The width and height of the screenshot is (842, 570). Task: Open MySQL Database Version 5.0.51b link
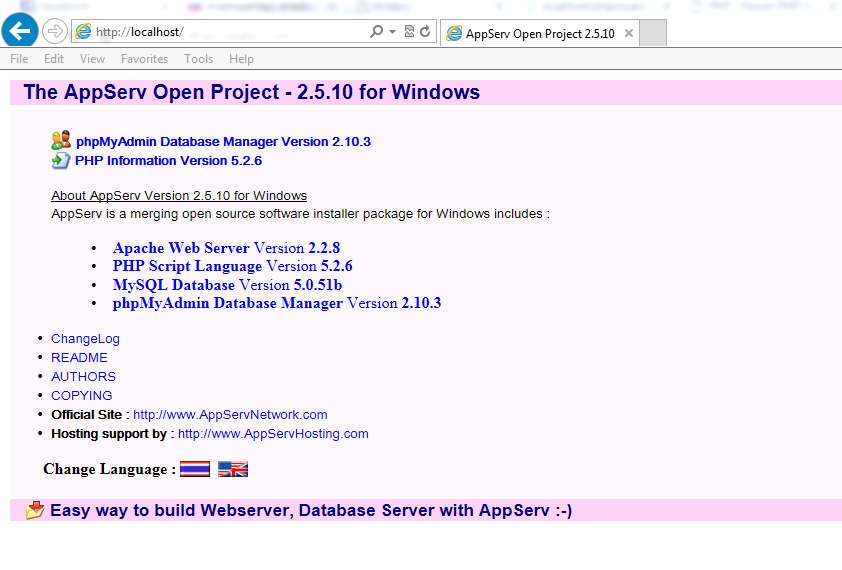coord(227,285)
